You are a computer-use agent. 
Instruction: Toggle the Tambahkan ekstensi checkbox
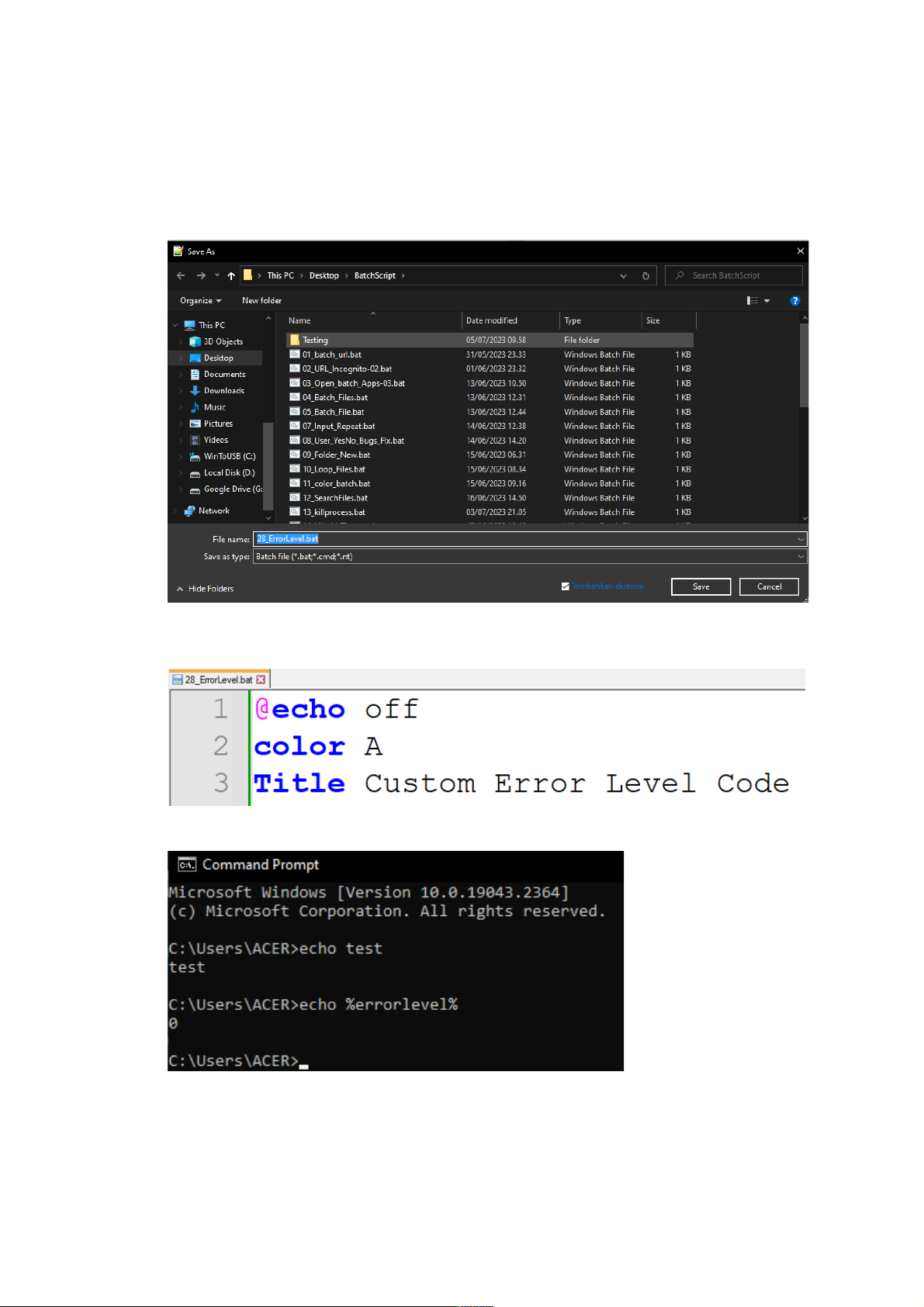click(x=566, y=586)
